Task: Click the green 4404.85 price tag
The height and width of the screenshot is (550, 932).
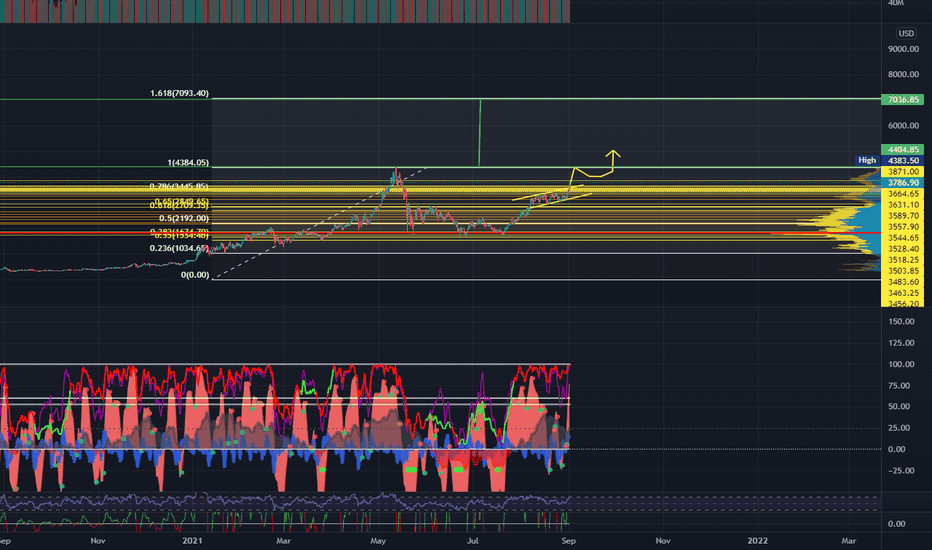Action: (902, 149)
